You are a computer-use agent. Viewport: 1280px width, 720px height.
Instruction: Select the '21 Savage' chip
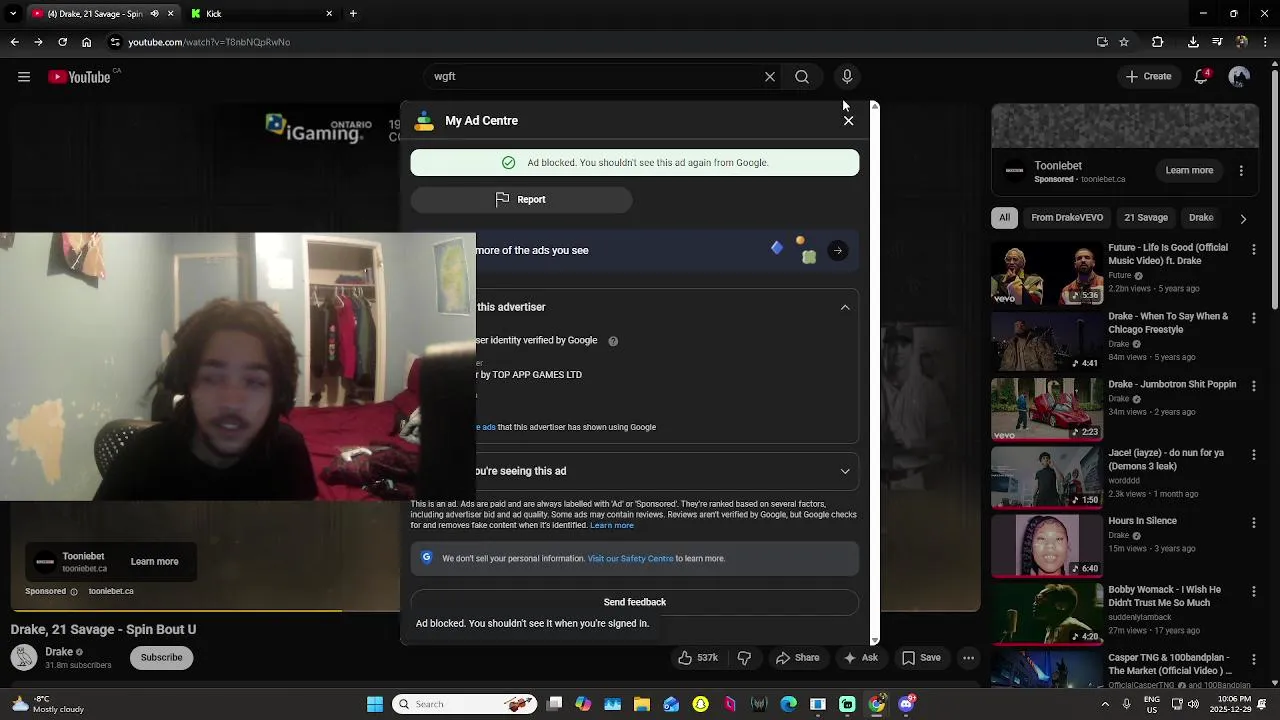click(x=1146, y=218)
